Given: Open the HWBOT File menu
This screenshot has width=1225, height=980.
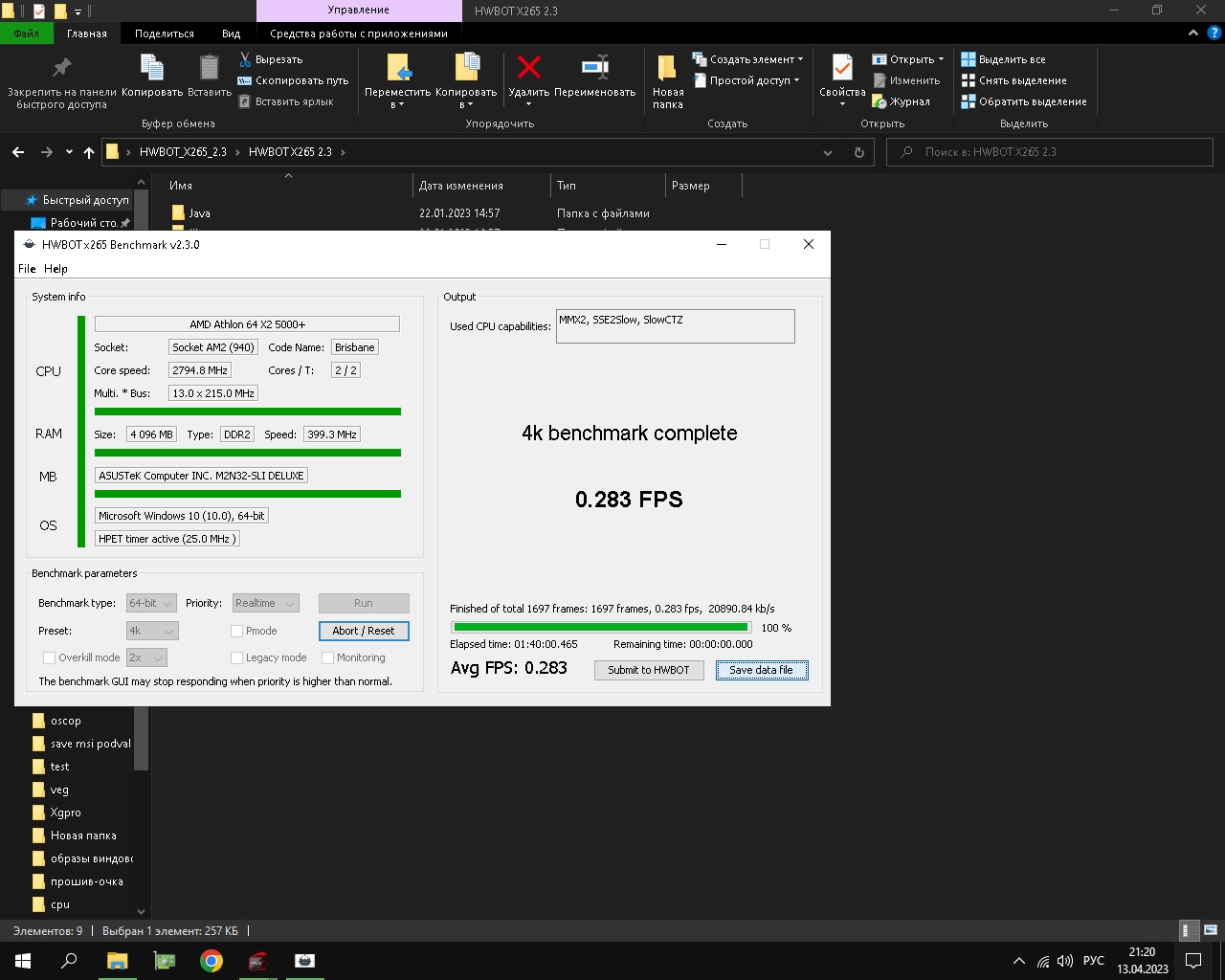Looking at the screenshot, I should tap(27, 269).
